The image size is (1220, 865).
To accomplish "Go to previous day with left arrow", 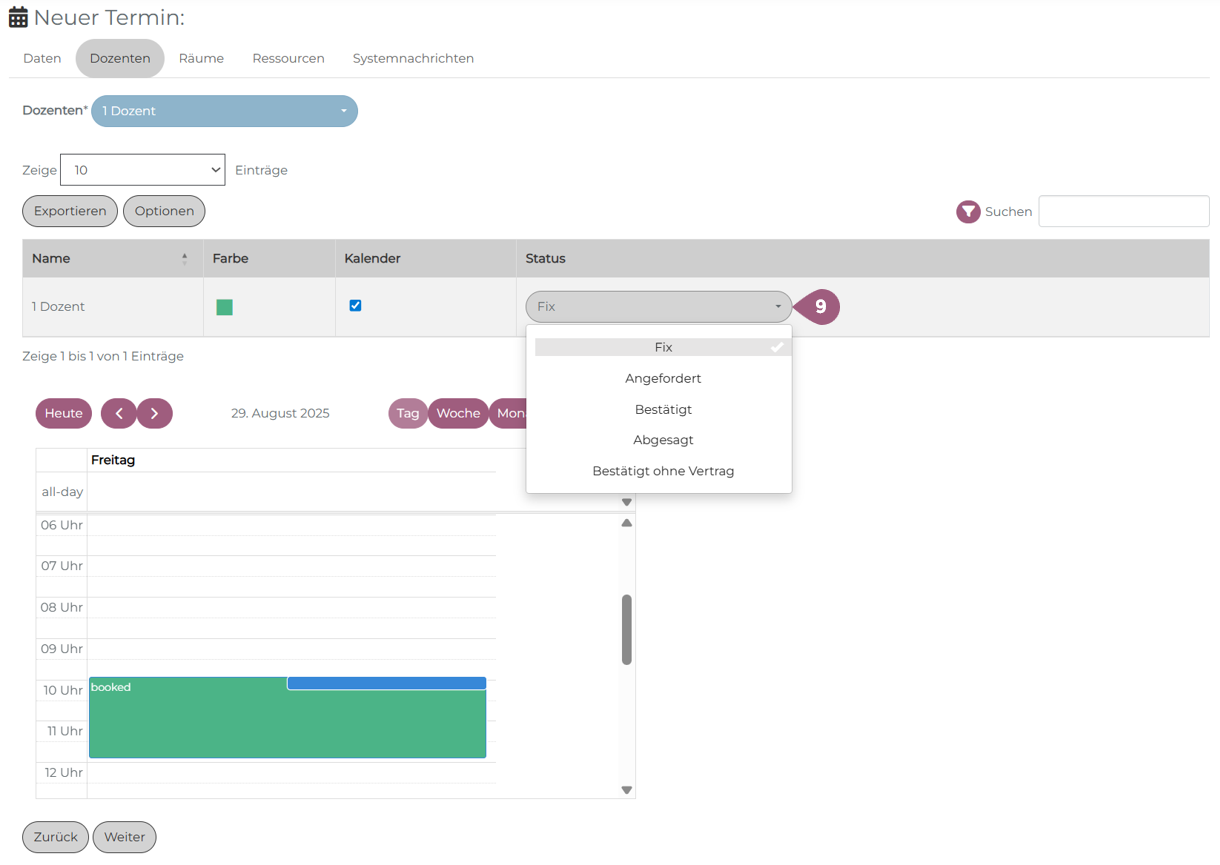I will tap(118, 413).
